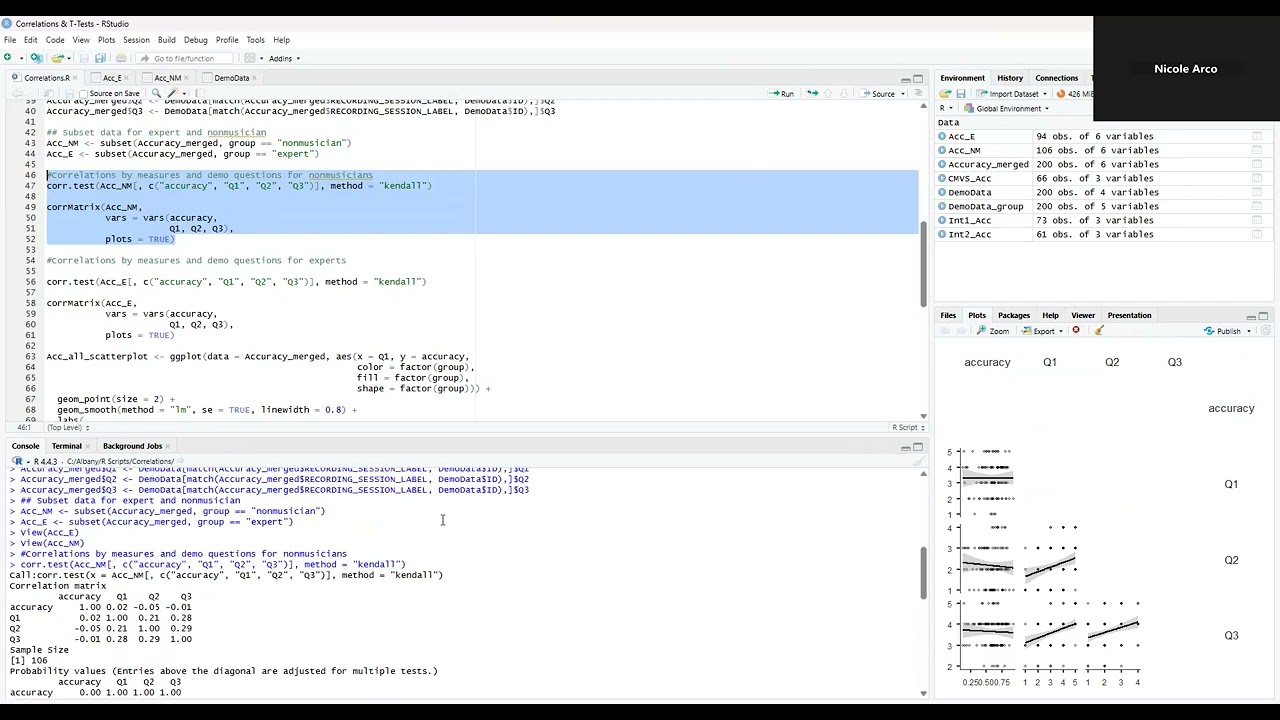
Task: Open the Profile menu
Action: pos(227,40)
